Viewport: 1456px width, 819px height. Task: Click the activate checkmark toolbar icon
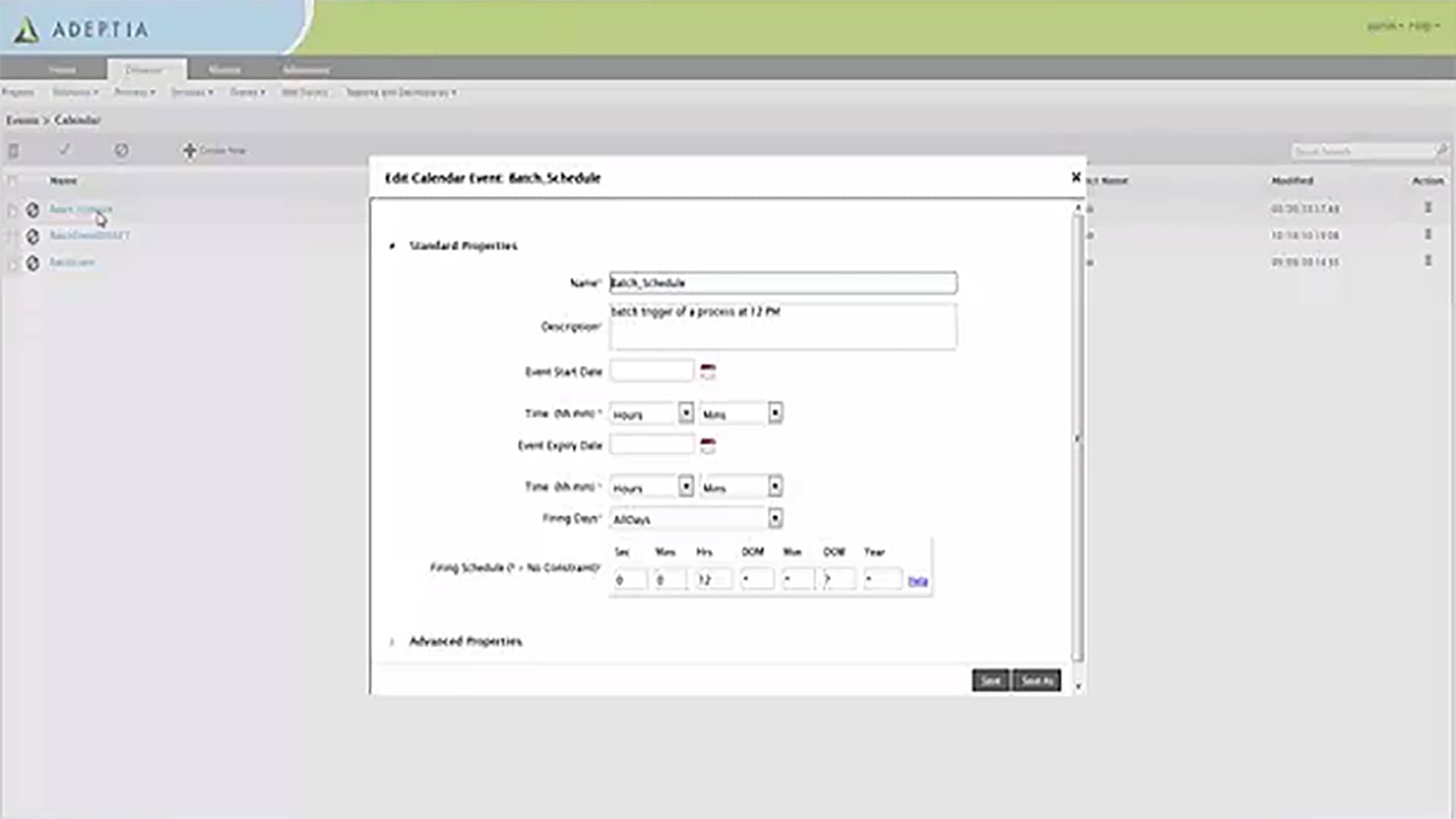(64, 150)
